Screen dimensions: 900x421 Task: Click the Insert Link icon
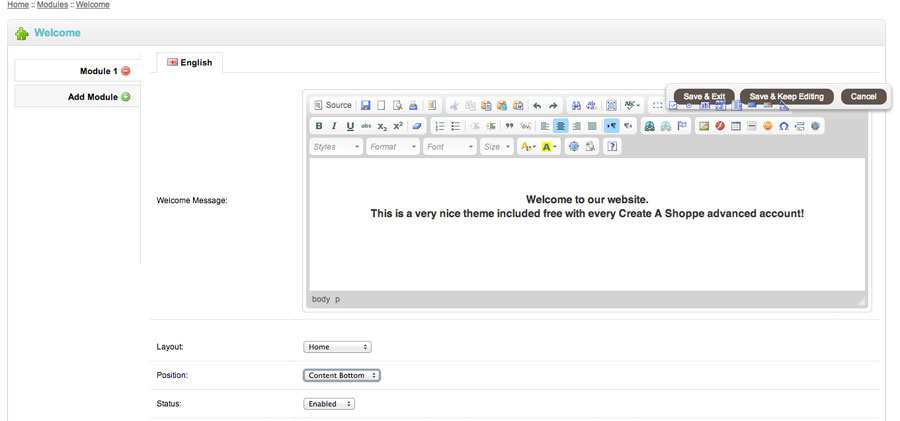tap(650, 126)
